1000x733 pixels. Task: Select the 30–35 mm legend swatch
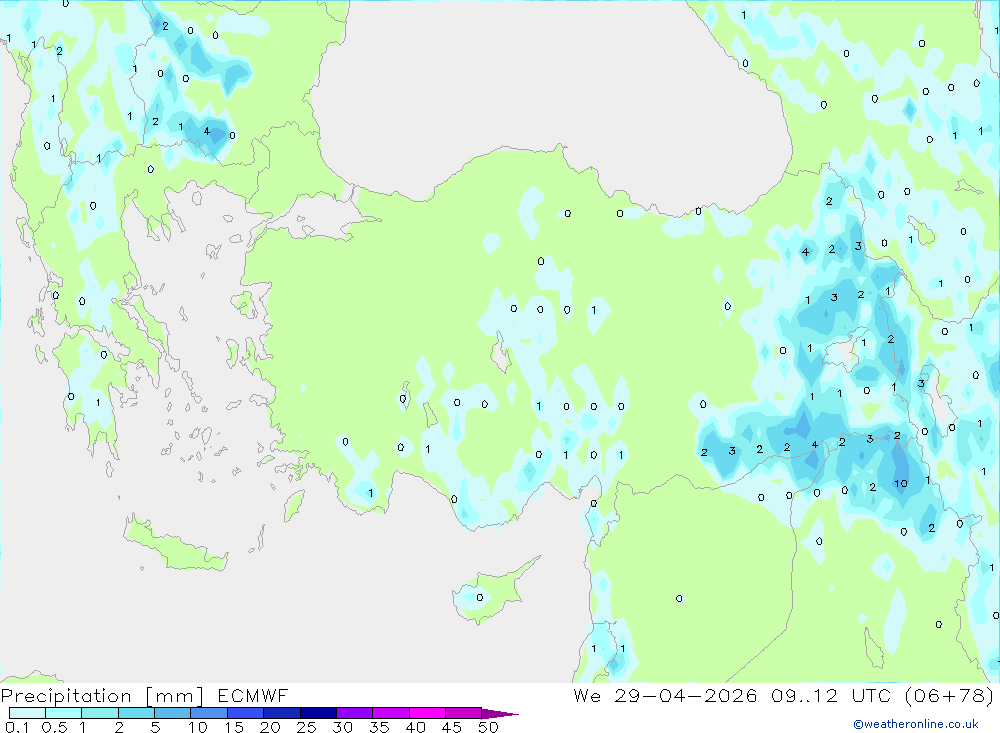(x=354, y=713)
